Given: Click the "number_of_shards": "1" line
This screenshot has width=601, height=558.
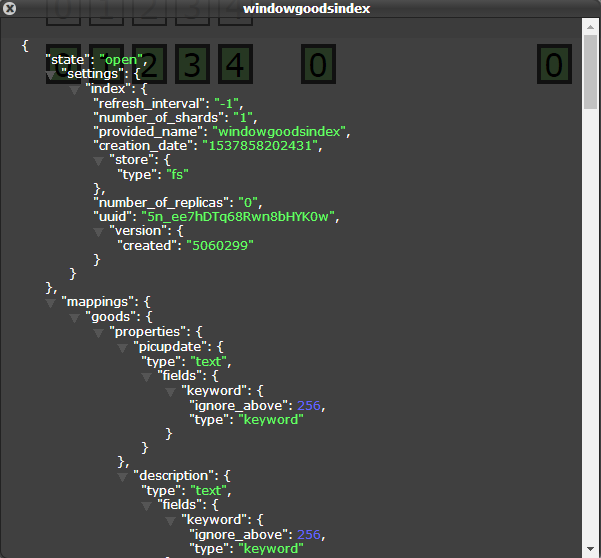Looking at the screenshot, I should (175, 118).
